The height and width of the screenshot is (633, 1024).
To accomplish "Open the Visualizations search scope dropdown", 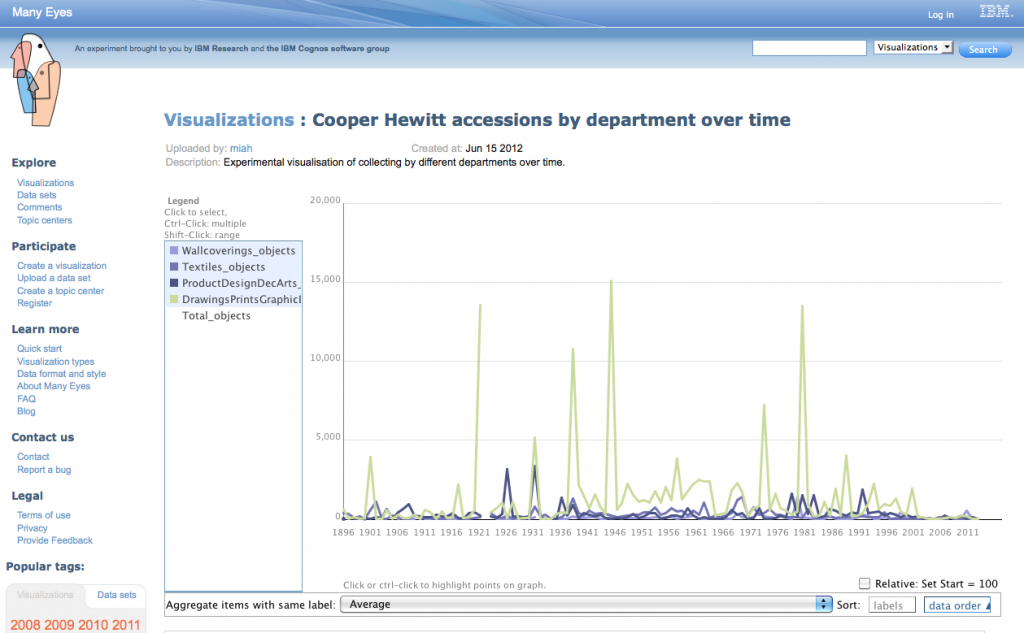I will pyautogui.click(x=913, y=48).
